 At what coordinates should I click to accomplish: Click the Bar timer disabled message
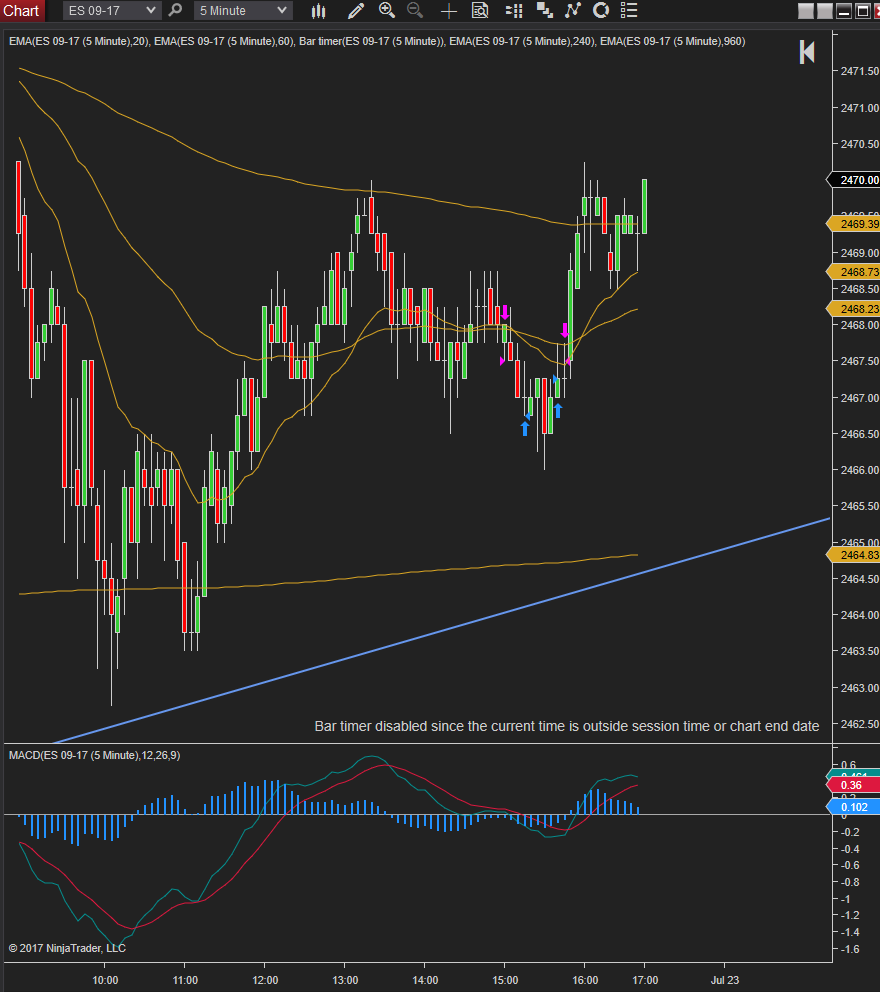coord(567,726)
